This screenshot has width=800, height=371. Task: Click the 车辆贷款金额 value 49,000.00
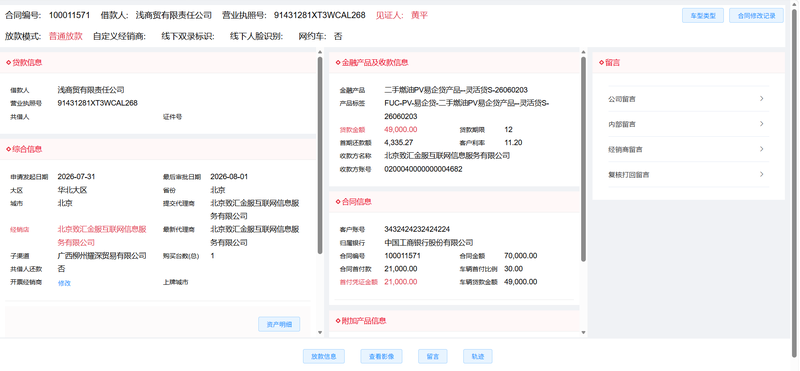[x=520, y=282]
